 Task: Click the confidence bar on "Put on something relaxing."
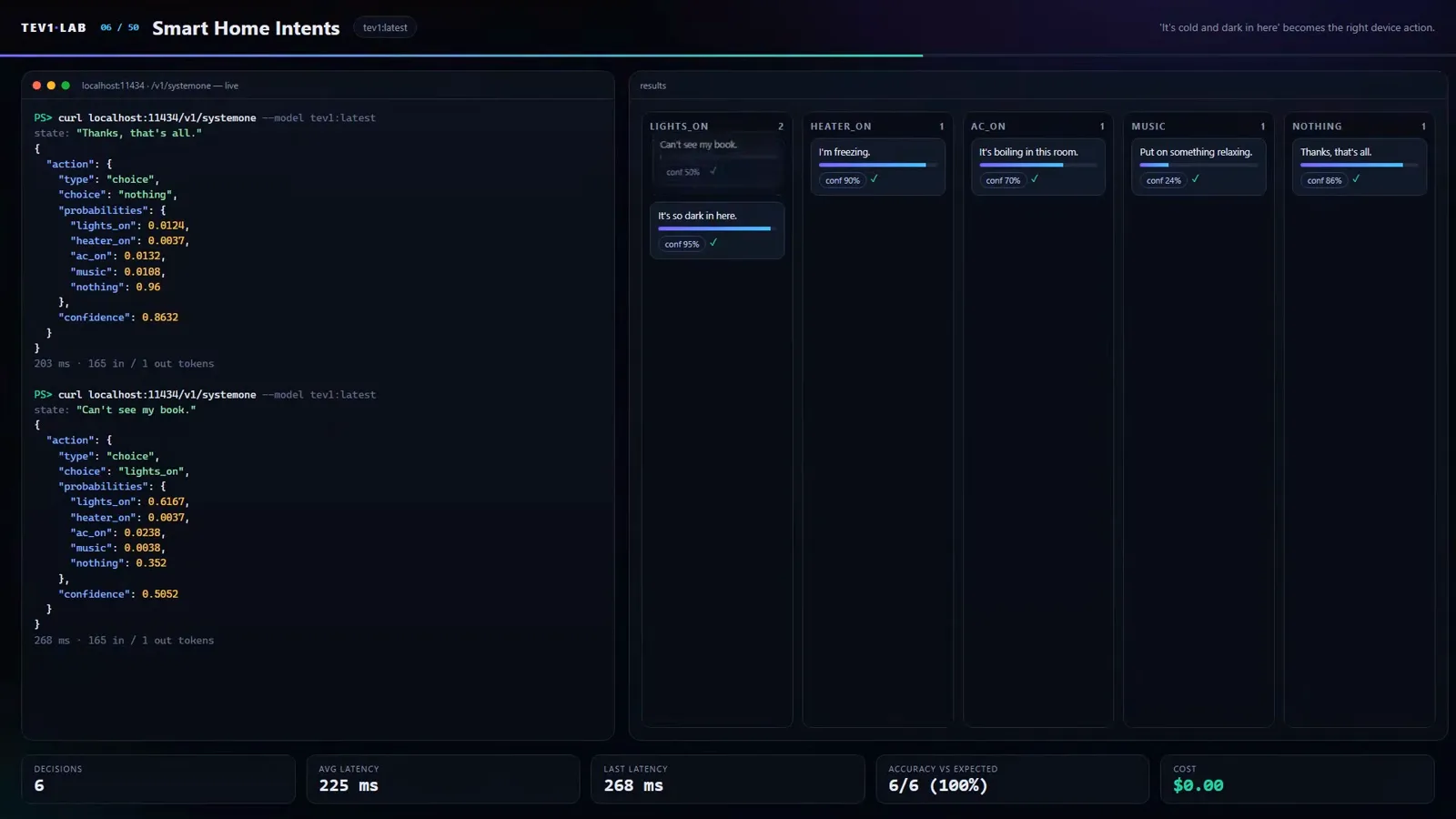1198,165
